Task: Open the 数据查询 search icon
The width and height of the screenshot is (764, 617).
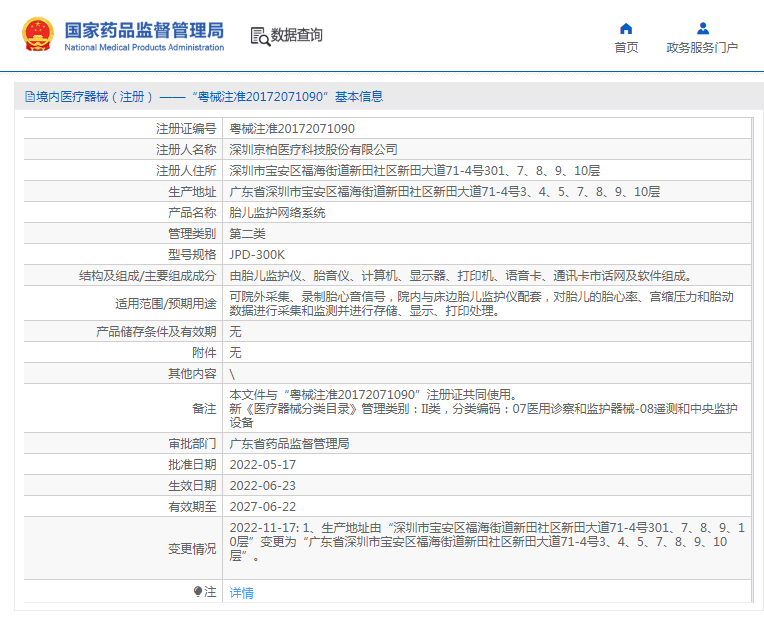Action: (260, 37)
